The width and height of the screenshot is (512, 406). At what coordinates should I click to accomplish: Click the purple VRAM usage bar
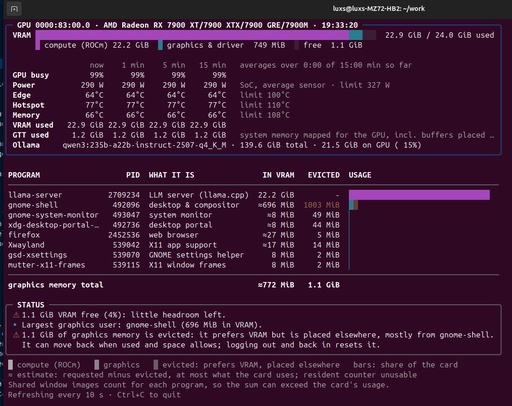[x=192, y=35]
